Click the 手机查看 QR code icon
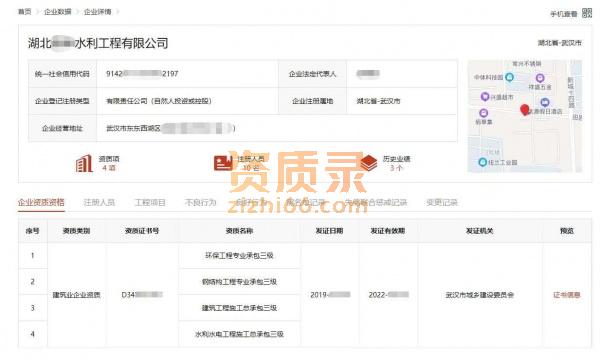 [587, 13]
